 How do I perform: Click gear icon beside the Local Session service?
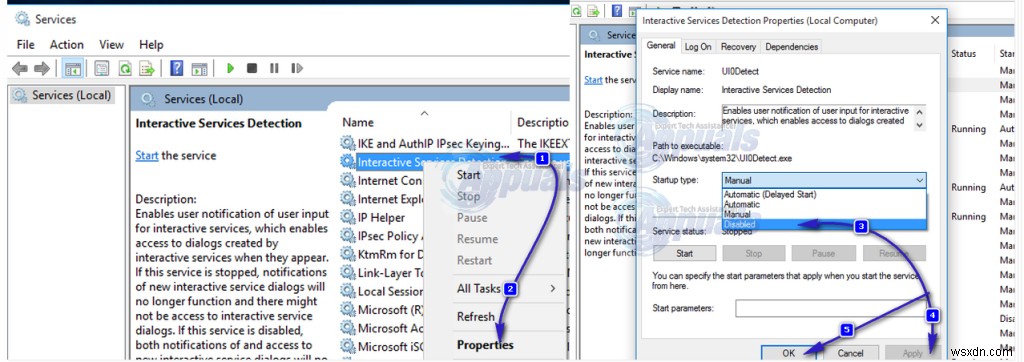click(347, 291)
